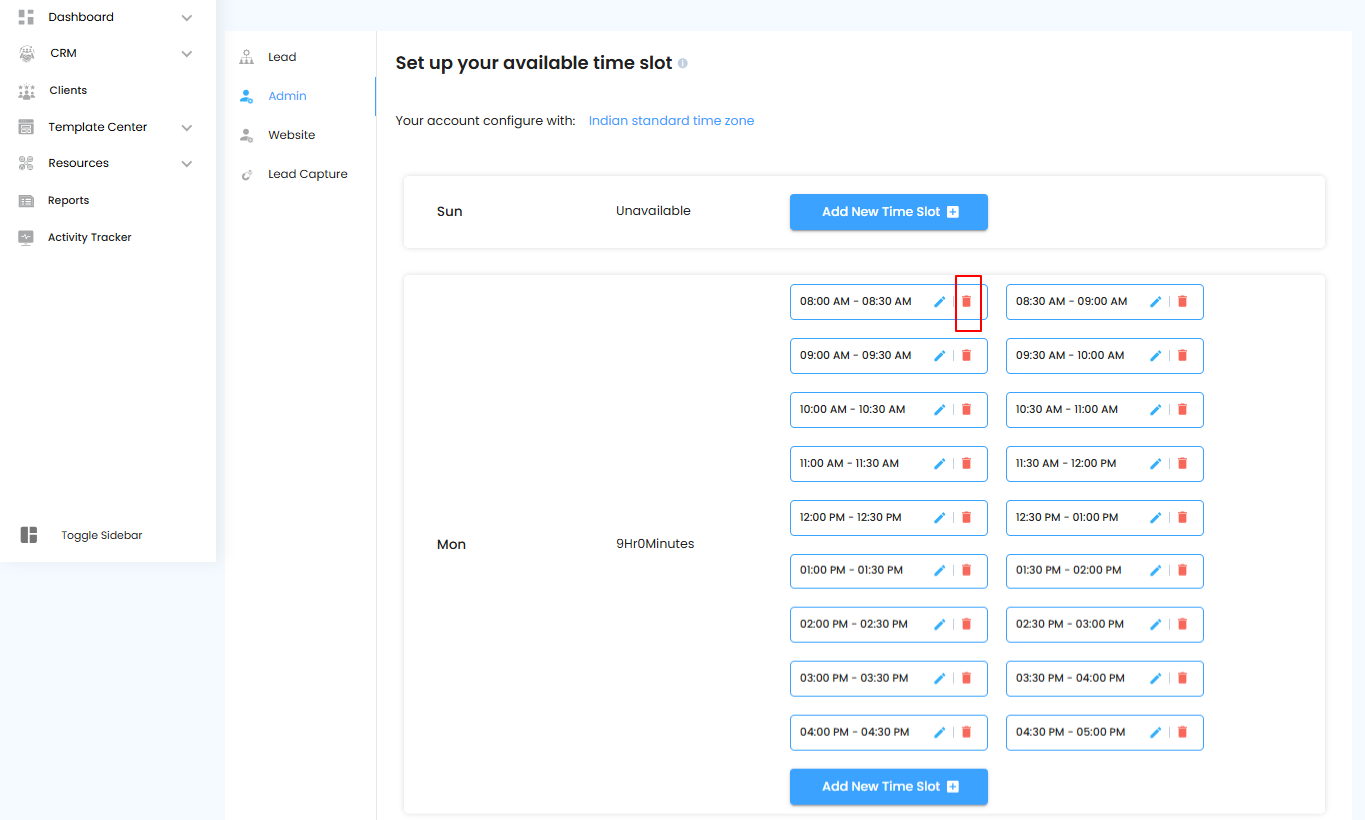
Task: Click the Indian standard time zone link
Action: 671,121
